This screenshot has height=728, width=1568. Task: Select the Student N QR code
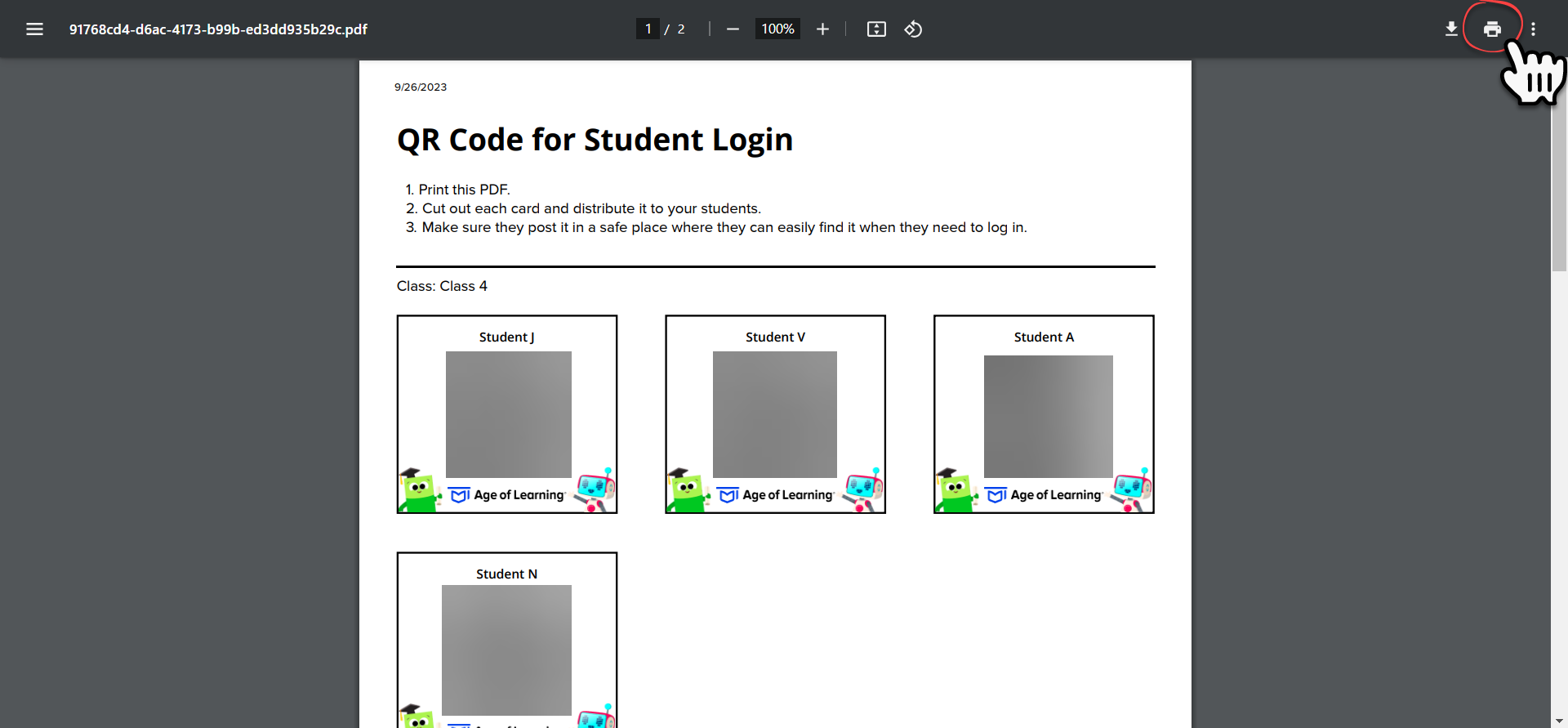tap(506, 650)
